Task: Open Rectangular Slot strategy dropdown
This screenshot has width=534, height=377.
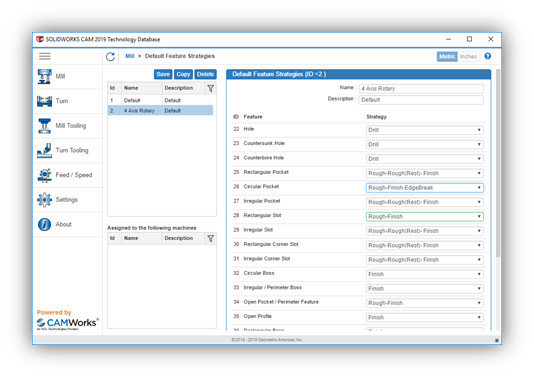Action: click(x=425, y=217)
